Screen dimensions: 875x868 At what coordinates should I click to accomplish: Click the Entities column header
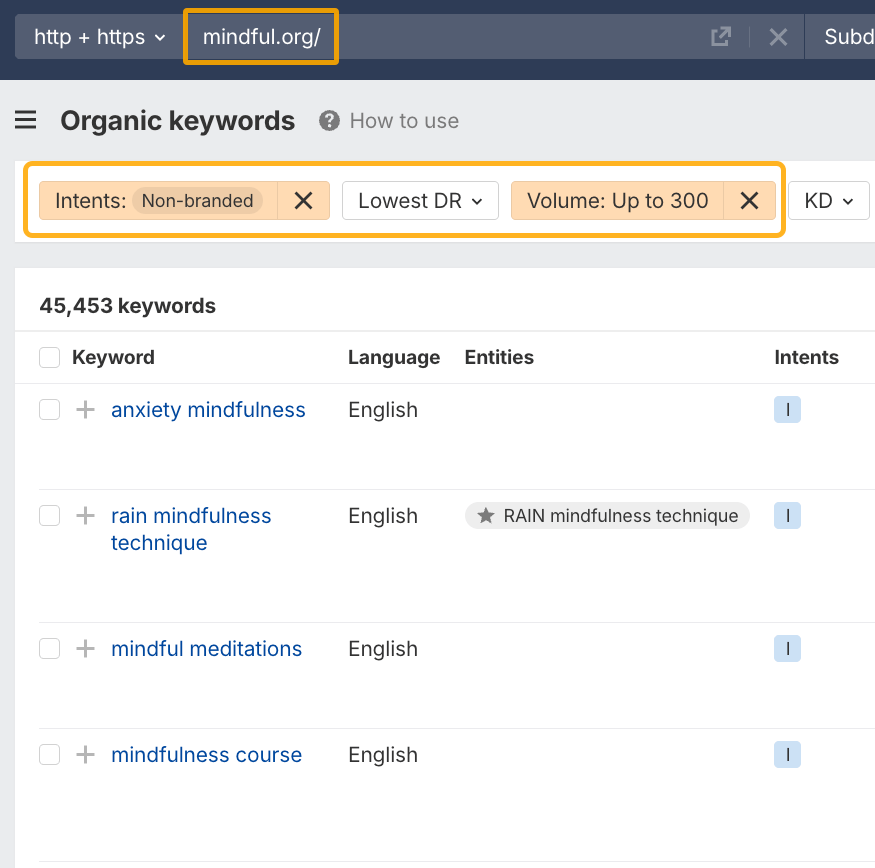[x=499, y=357]
